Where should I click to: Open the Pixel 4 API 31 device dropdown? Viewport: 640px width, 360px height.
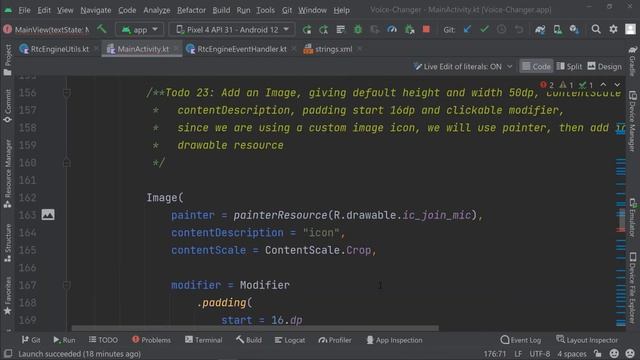click(x=232, y=29)
